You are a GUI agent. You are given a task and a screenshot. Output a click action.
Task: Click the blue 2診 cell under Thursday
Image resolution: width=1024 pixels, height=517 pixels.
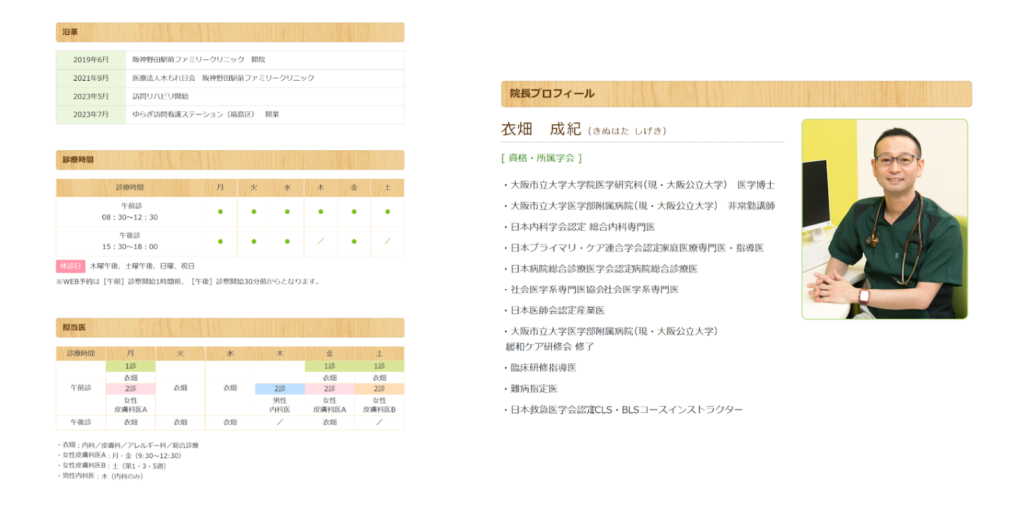coord(279,388)
